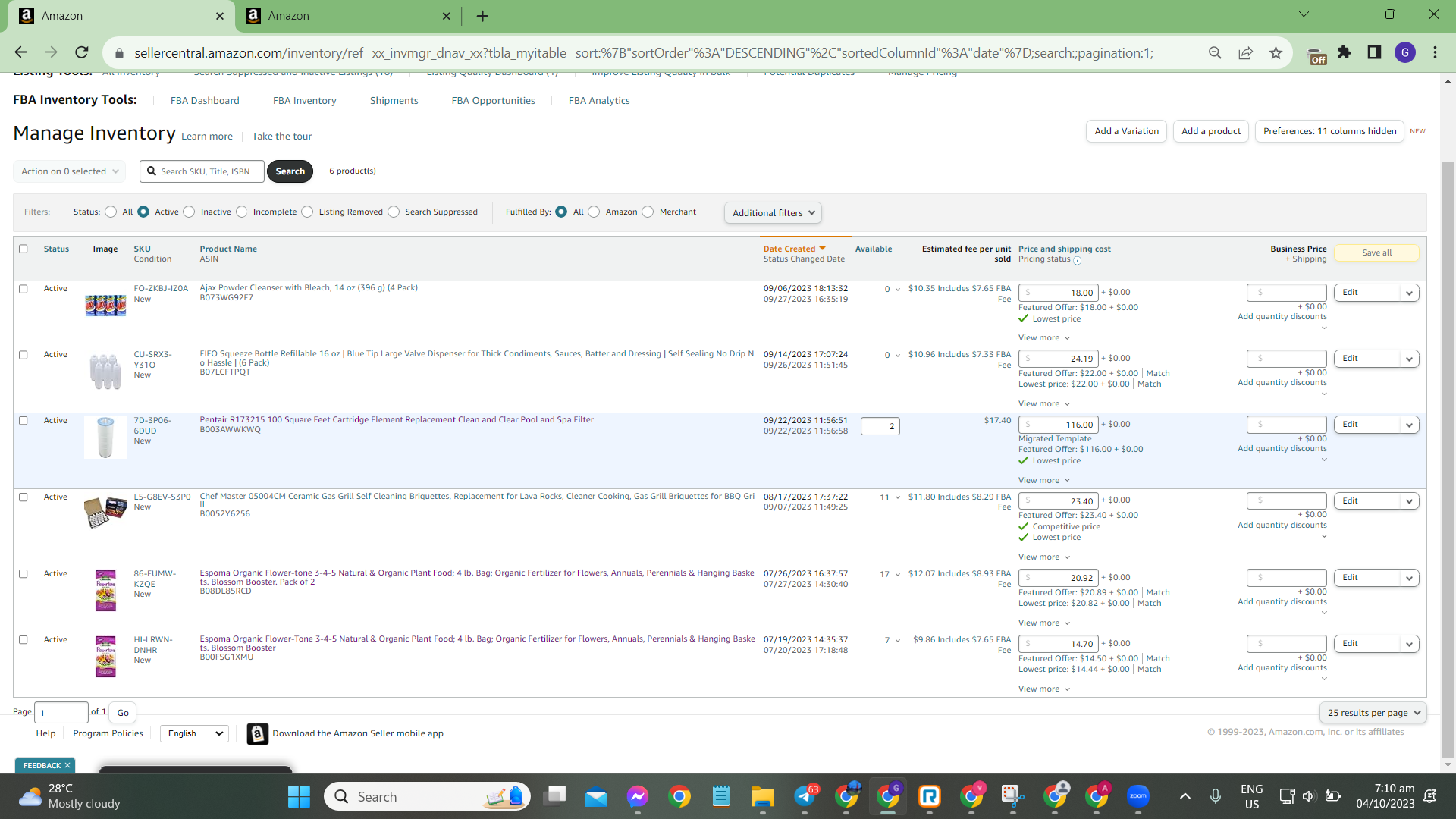Click the Add a Variation button
This screenshot has width=1456, height=819.
pos(1127,131)
